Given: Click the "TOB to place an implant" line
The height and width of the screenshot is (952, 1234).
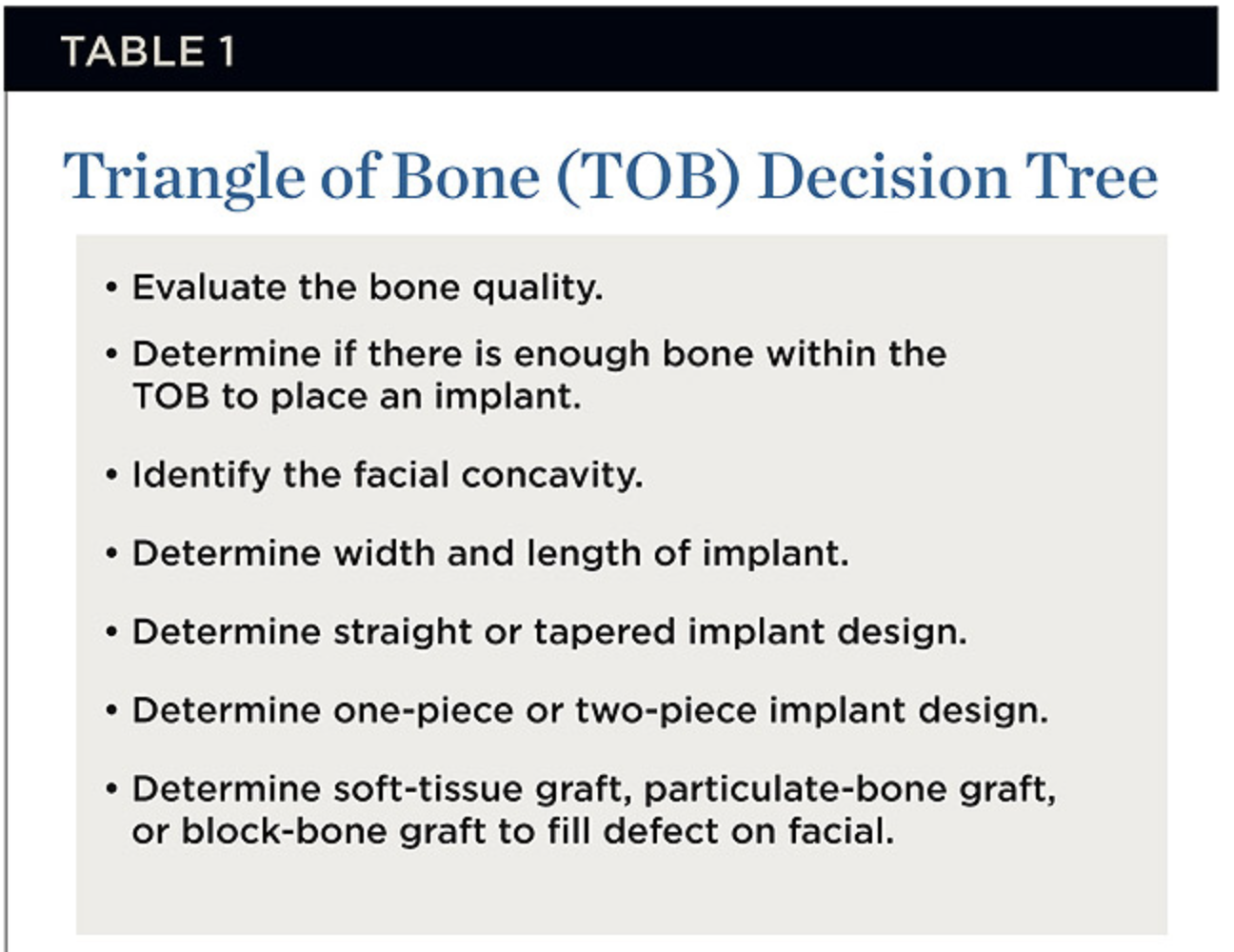Looking at the screenshot, I should [356, 396].
